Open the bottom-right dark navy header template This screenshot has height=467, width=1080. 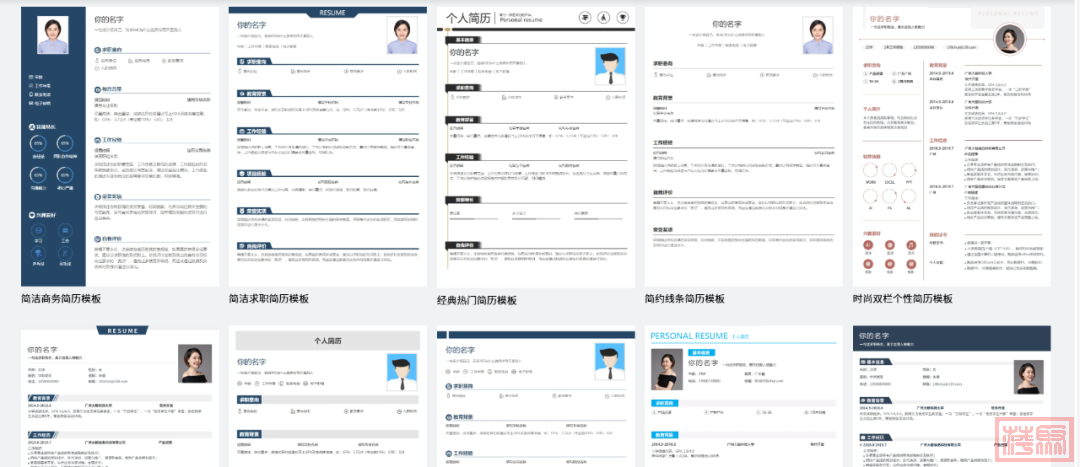(950, 400)
